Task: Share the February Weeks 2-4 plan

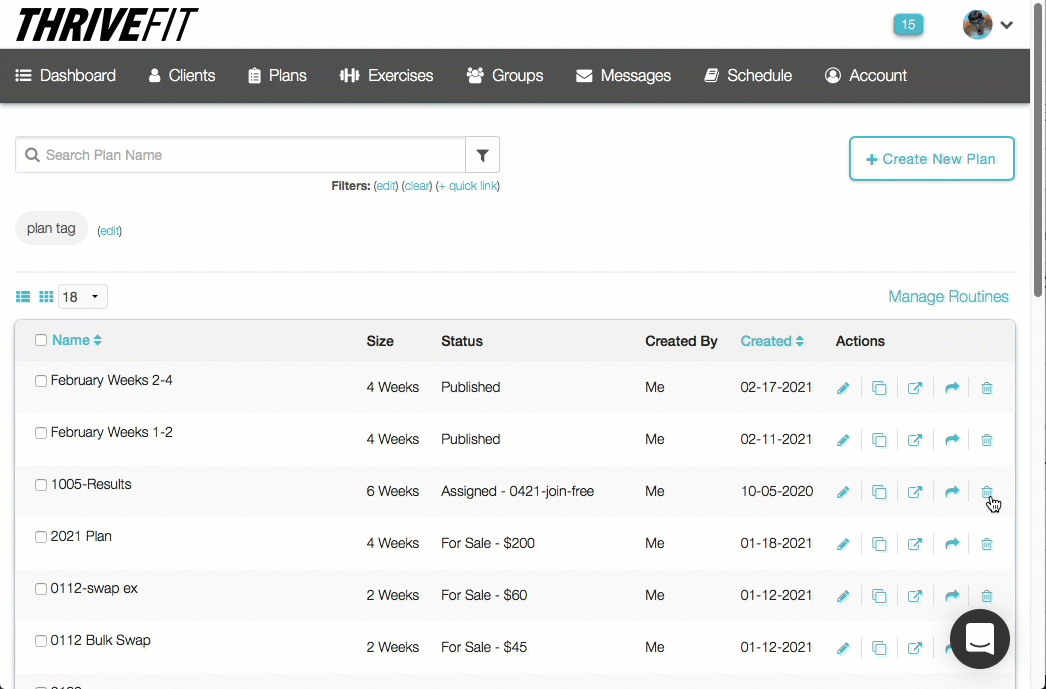Action: 952,388
